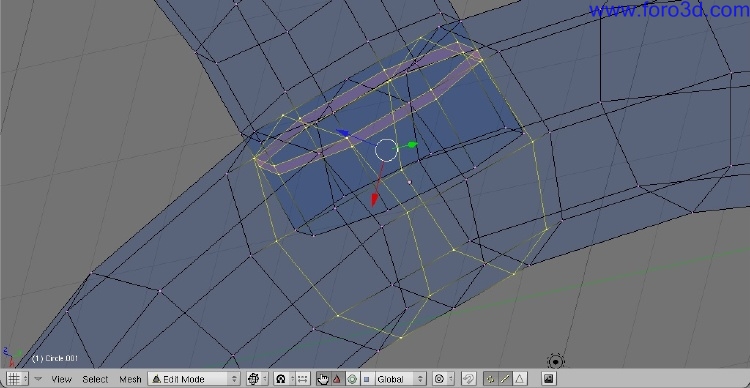This screenshot has width=750, height=388.
Task: Switch to edge select mode
Action: point(505,379)
